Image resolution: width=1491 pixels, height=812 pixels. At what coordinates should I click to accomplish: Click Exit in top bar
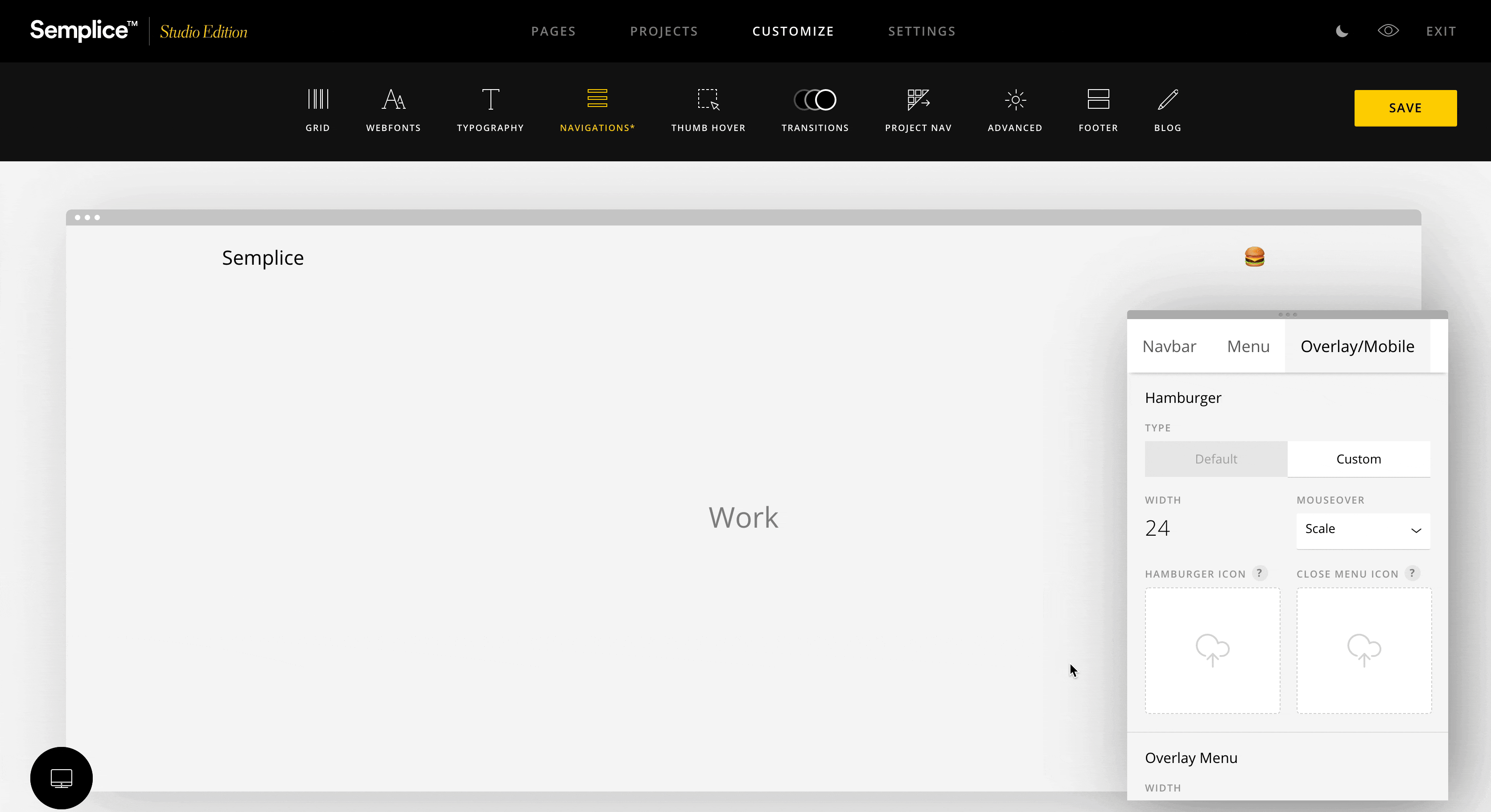(x=1441, y=31)
